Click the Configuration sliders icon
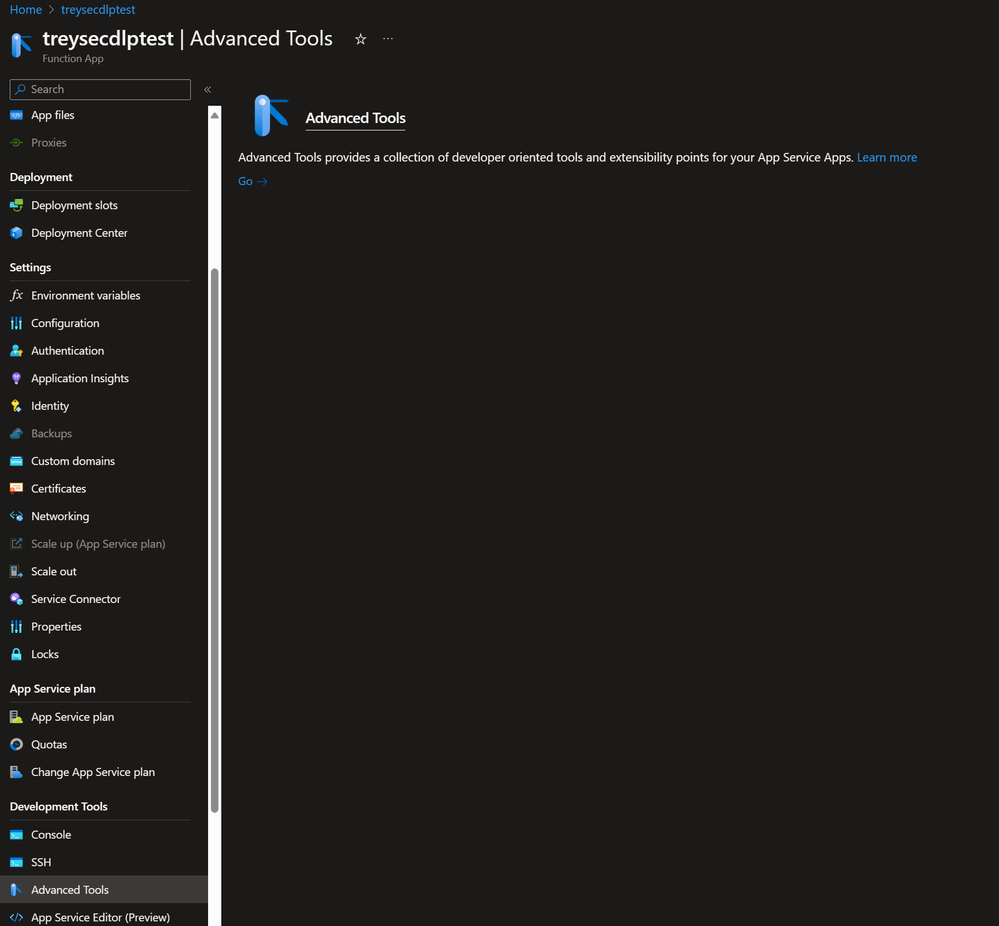Screen dimensions: 999x926 point(17,323)
